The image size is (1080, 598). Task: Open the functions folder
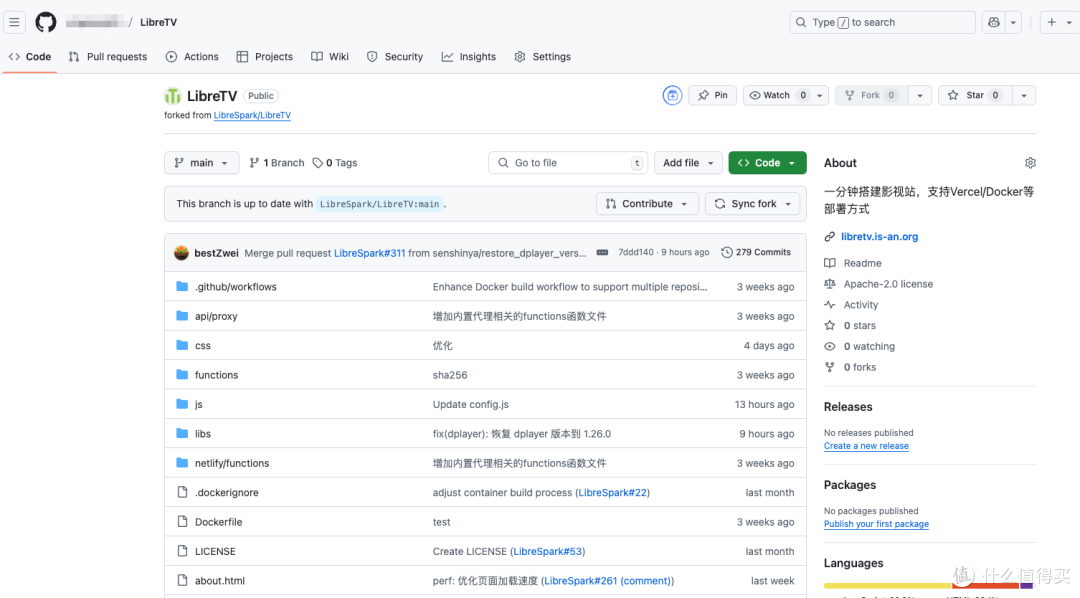216,375
